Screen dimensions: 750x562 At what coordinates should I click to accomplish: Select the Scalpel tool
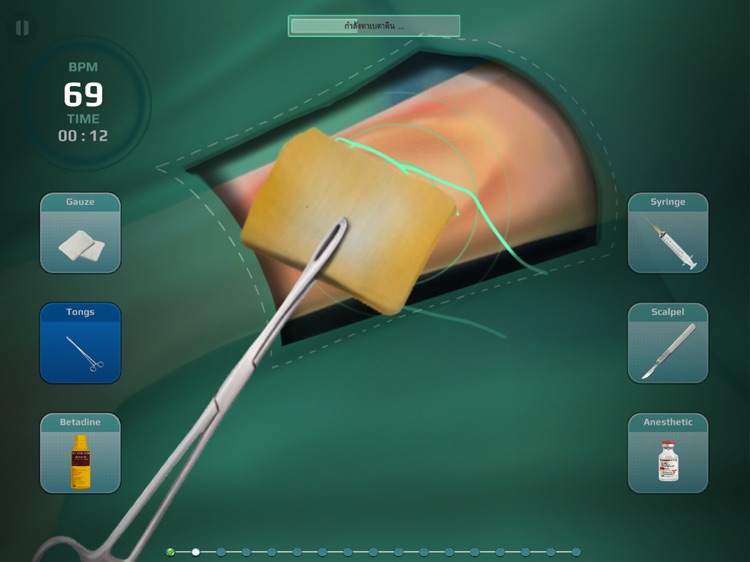[x=668, y=343]
